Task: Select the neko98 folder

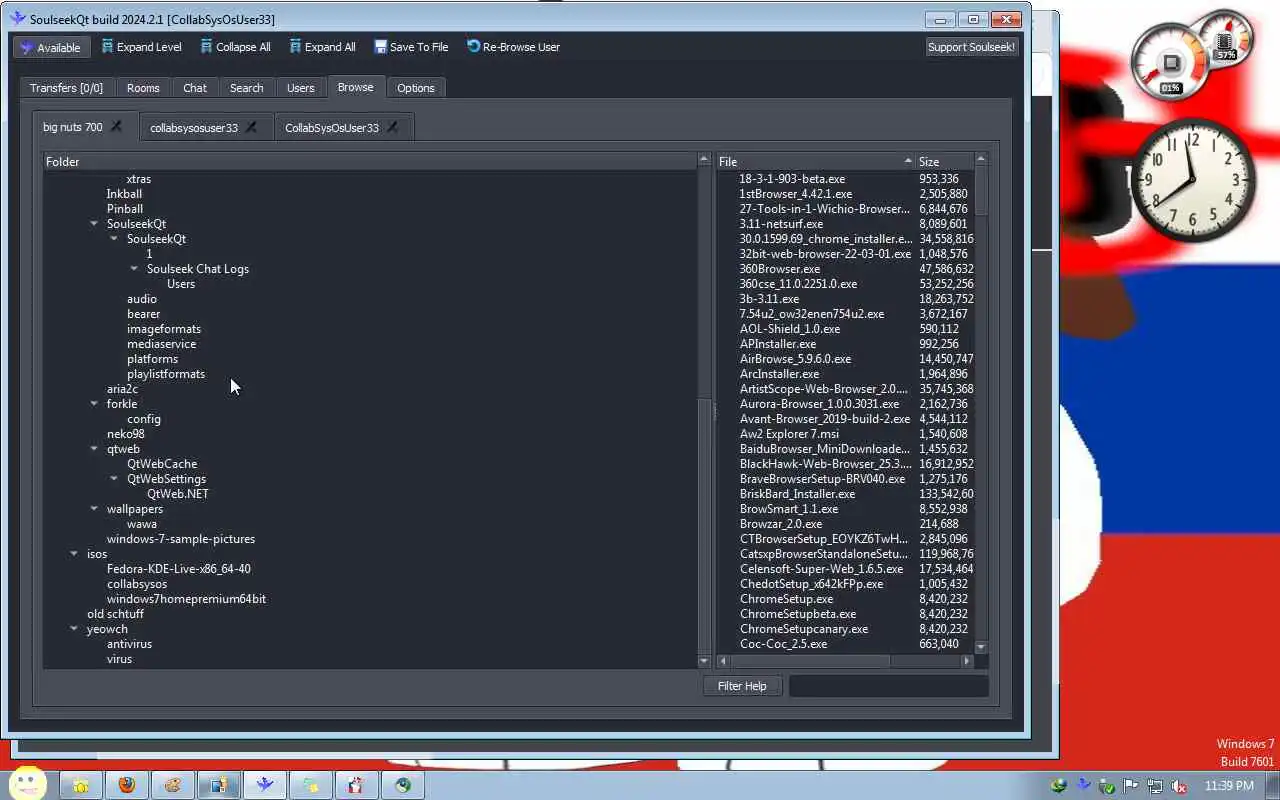Action: (x=125, y=434)
